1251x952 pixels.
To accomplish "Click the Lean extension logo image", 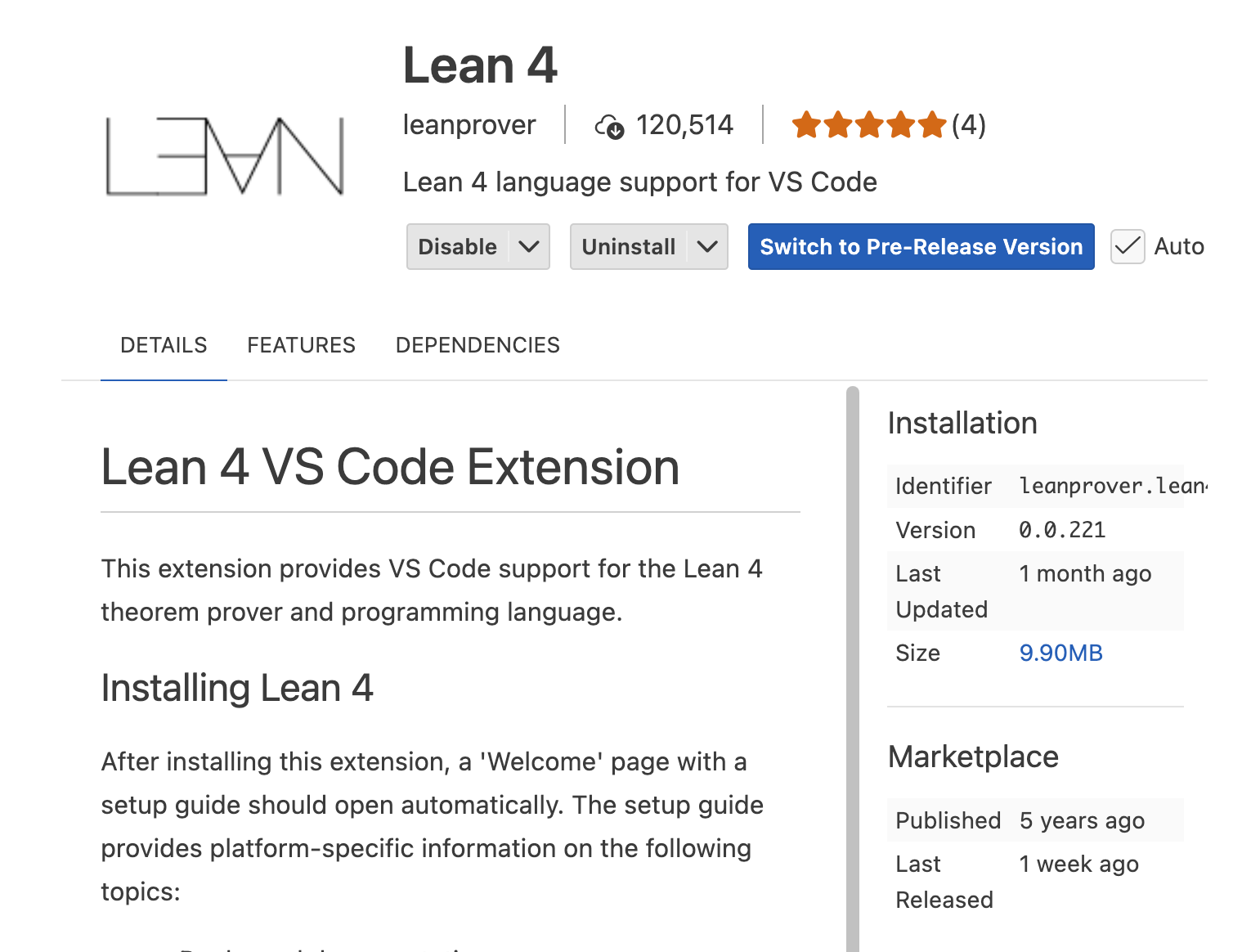I will pos(225,156).
